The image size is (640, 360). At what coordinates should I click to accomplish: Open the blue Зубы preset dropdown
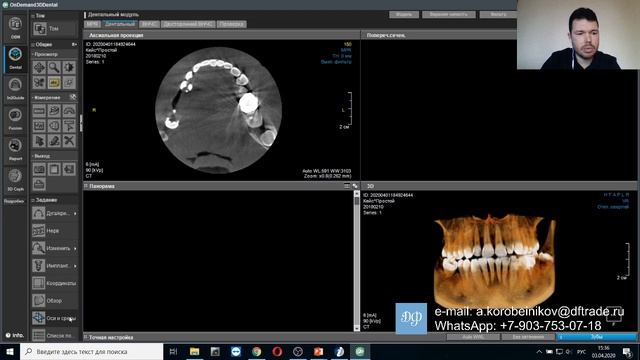click(x=596, y=337)
